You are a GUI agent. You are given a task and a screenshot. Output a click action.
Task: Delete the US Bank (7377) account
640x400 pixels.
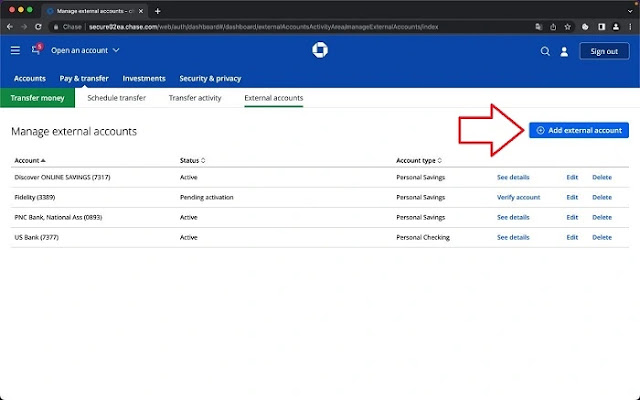click(x=602, y=237)
